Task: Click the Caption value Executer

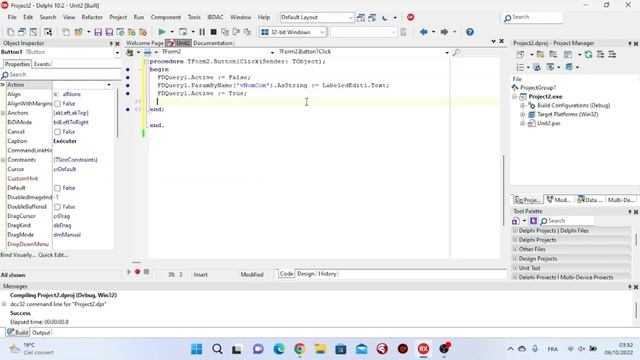Action: [x=65, y=141]
